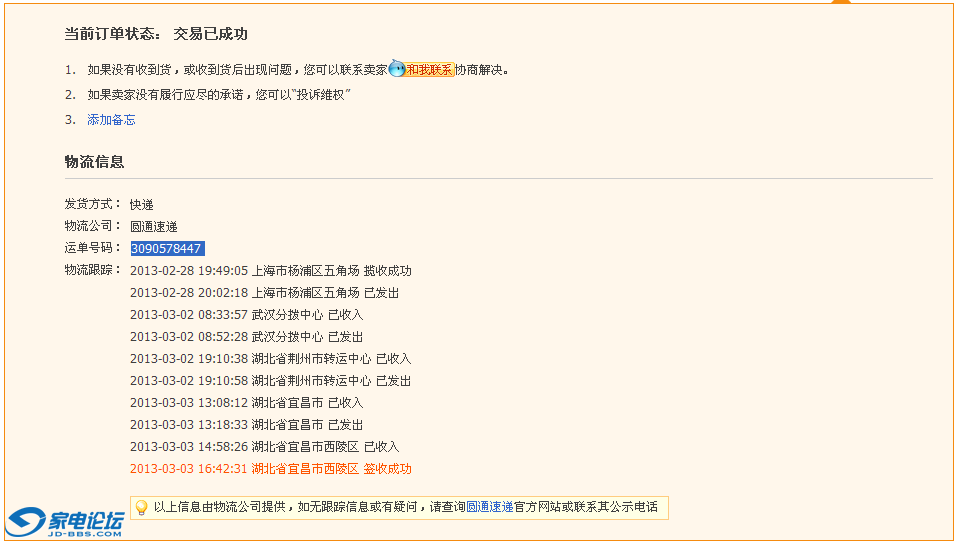Click the 物流跟踪 label
Viewport: 959px width, 543px height.
click(x=92, y=270)
